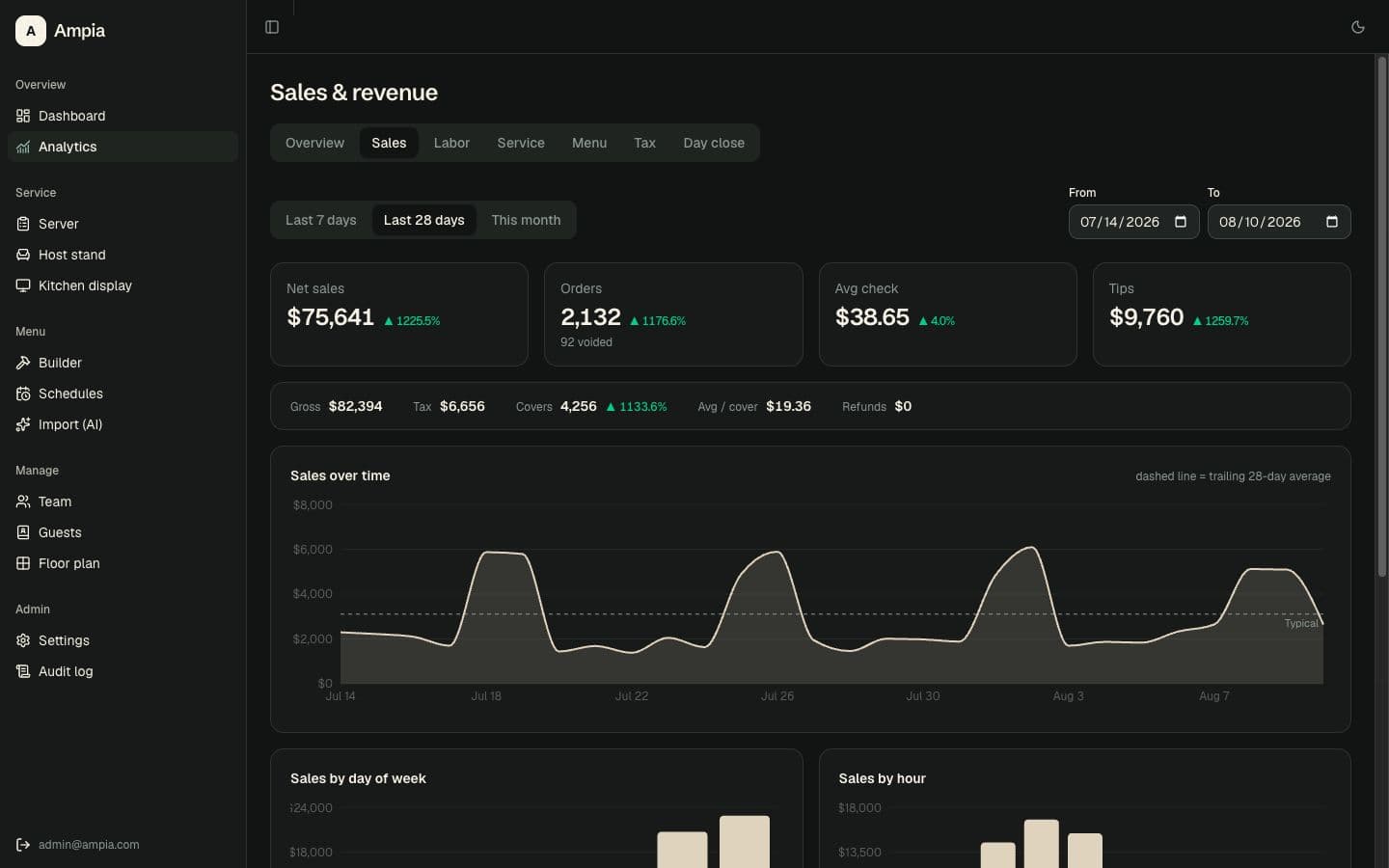Switch to the Menu tab
Screen dimensions: 1389x868
pos(589,143)
